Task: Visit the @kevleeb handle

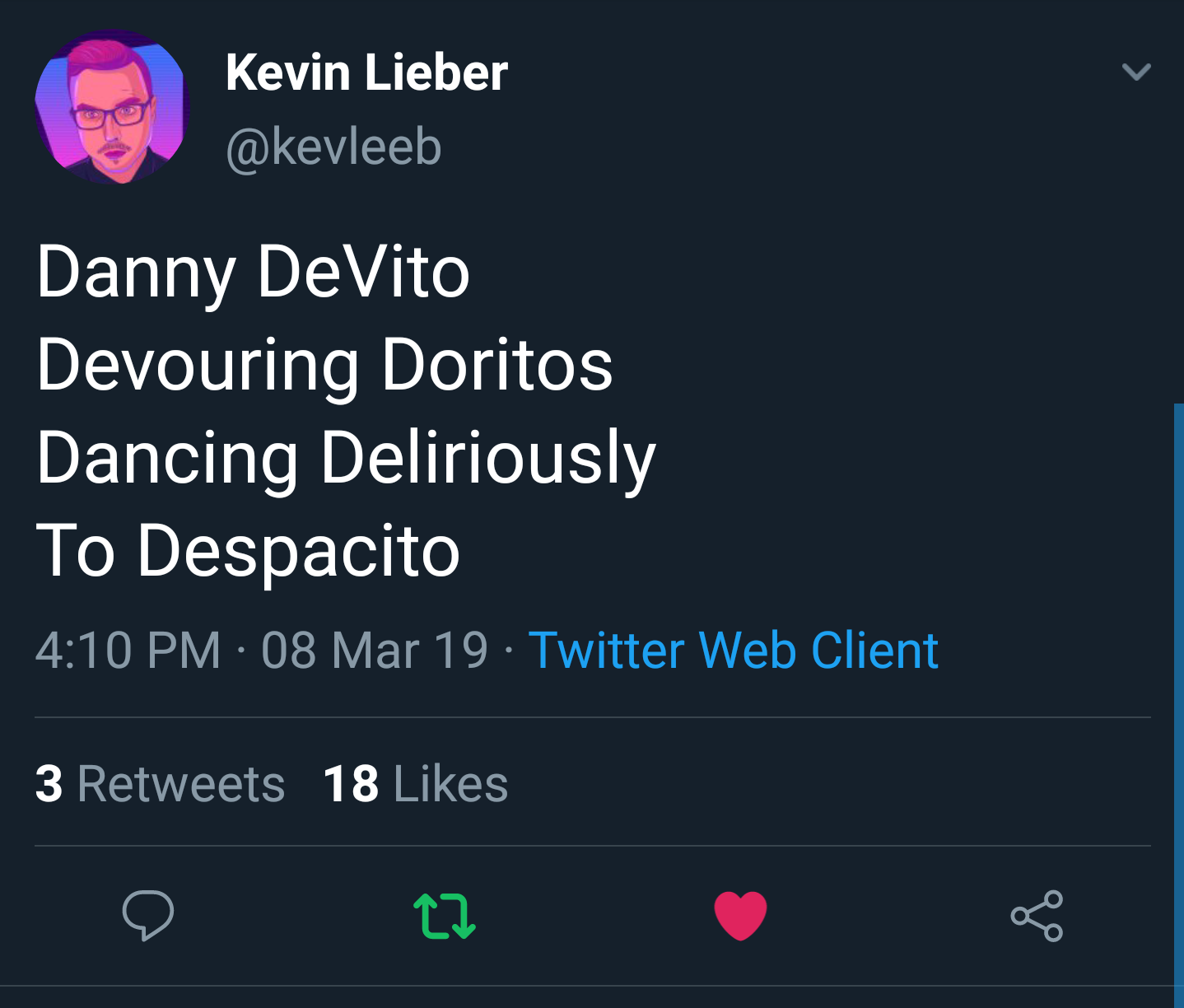Action: pyautogui.click(x=333, y=147)
